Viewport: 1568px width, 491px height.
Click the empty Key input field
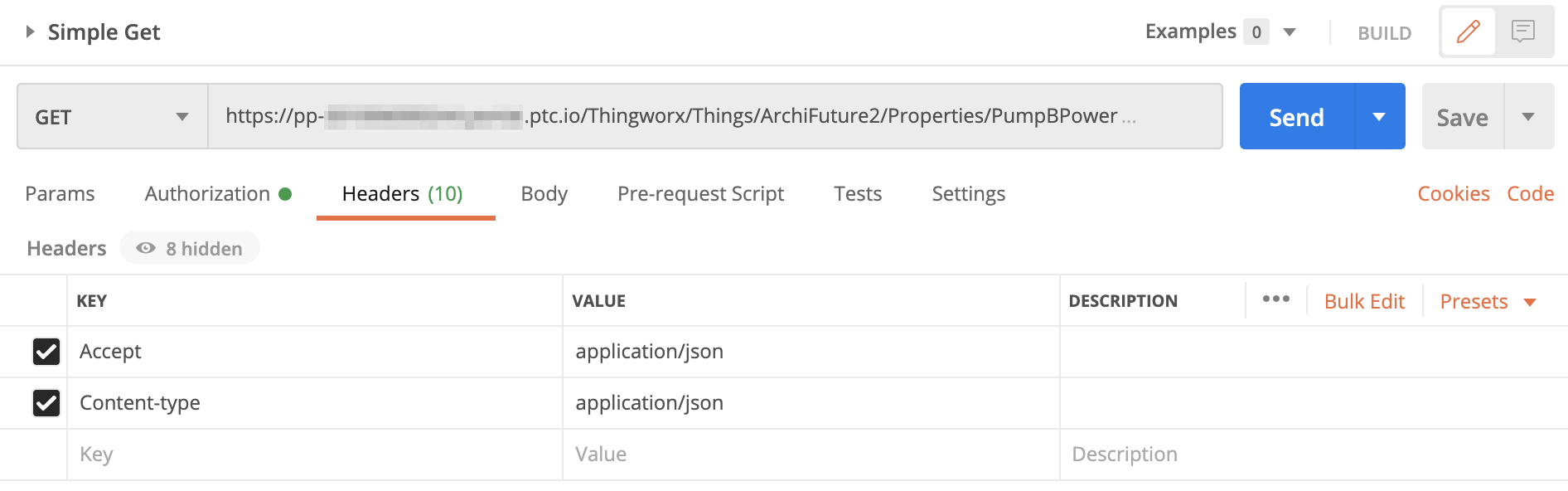315,455
